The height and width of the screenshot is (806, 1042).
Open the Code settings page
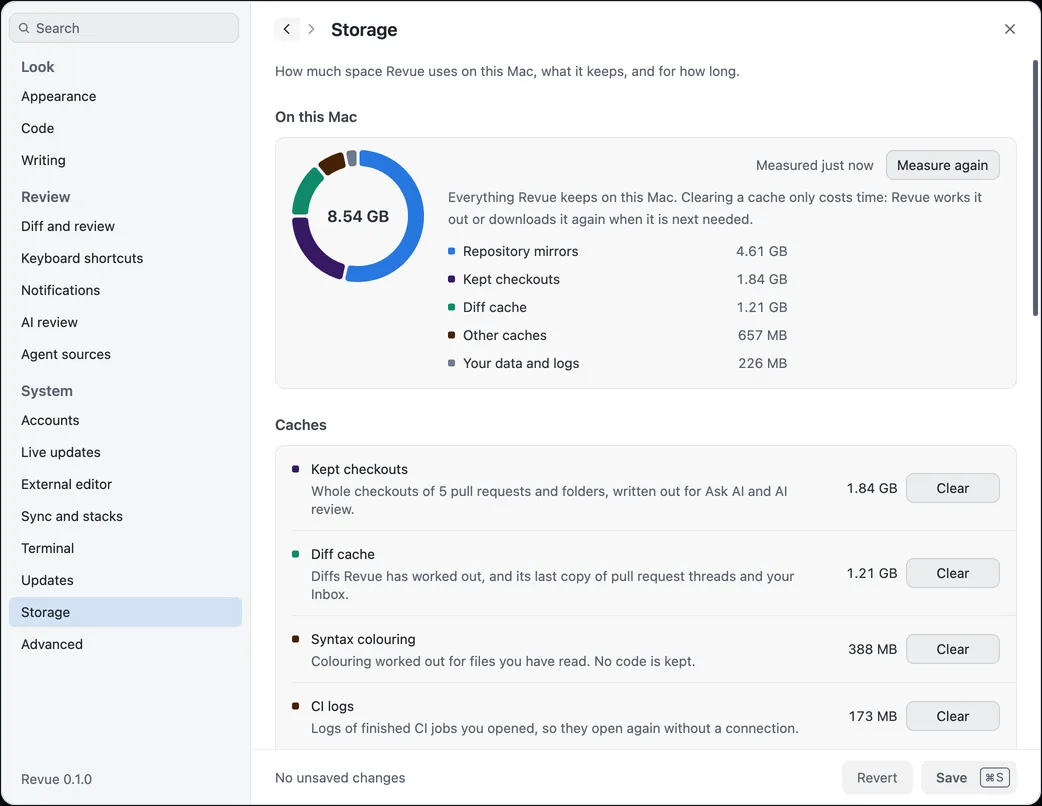(126, 128)
